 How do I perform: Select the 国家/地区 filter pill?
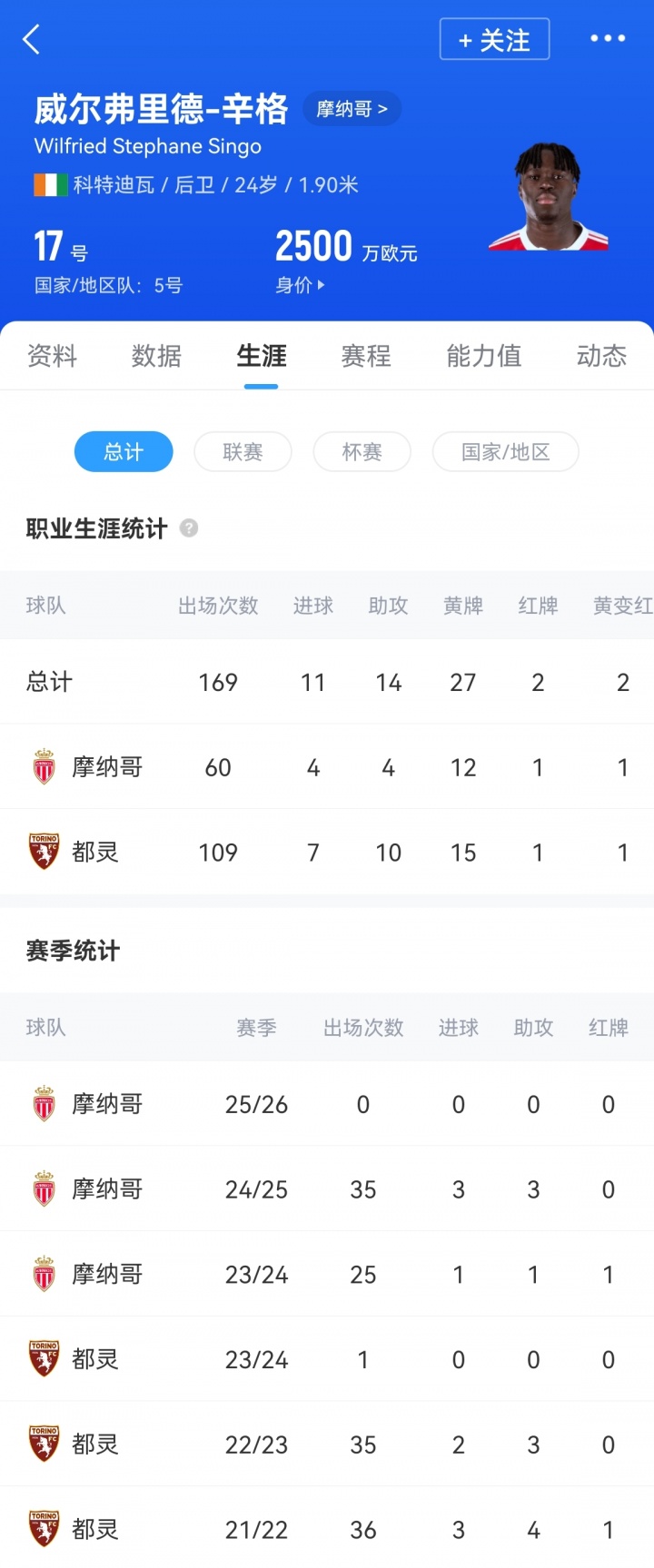click(505, 452)
